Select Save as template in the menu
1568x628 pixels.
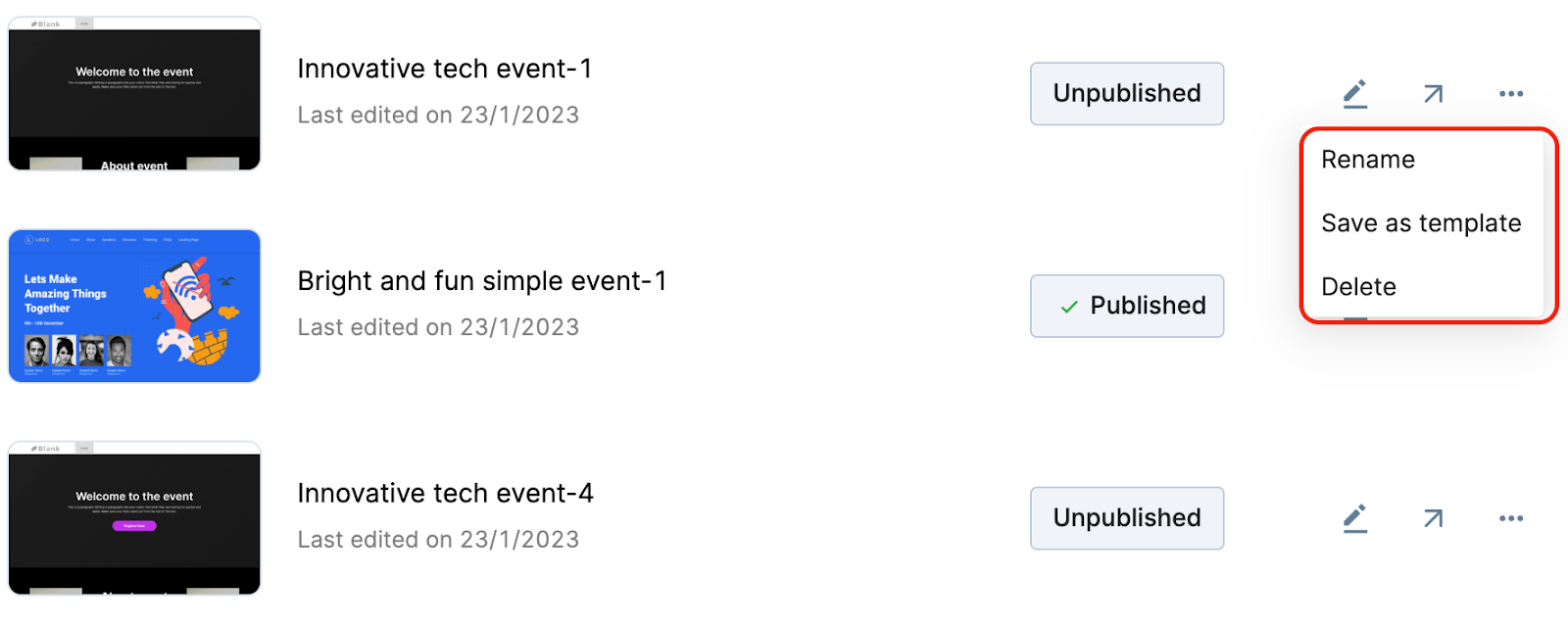click(x=1421, y=223)
